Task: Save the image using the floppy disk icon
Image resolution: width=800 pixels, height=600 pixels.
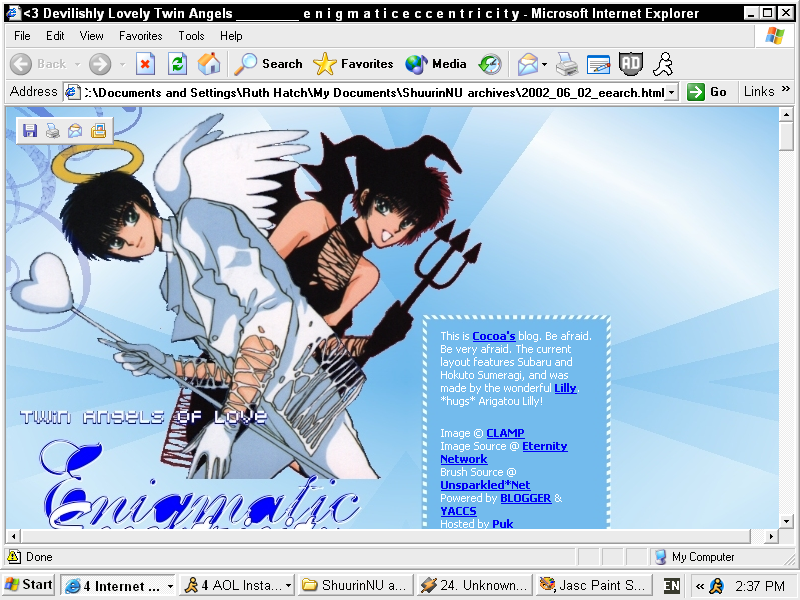Action: (x=30, y=131)
